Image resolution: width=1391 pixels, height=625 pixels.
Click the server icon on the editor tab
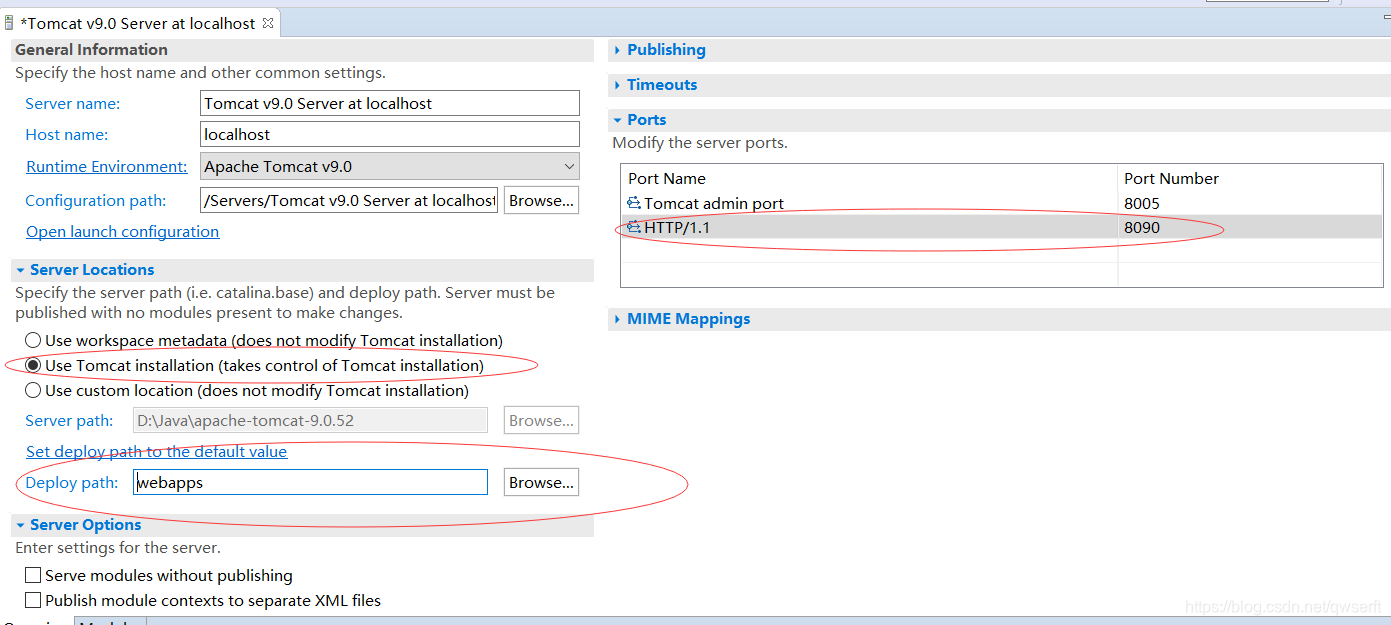tap(9, 23)
